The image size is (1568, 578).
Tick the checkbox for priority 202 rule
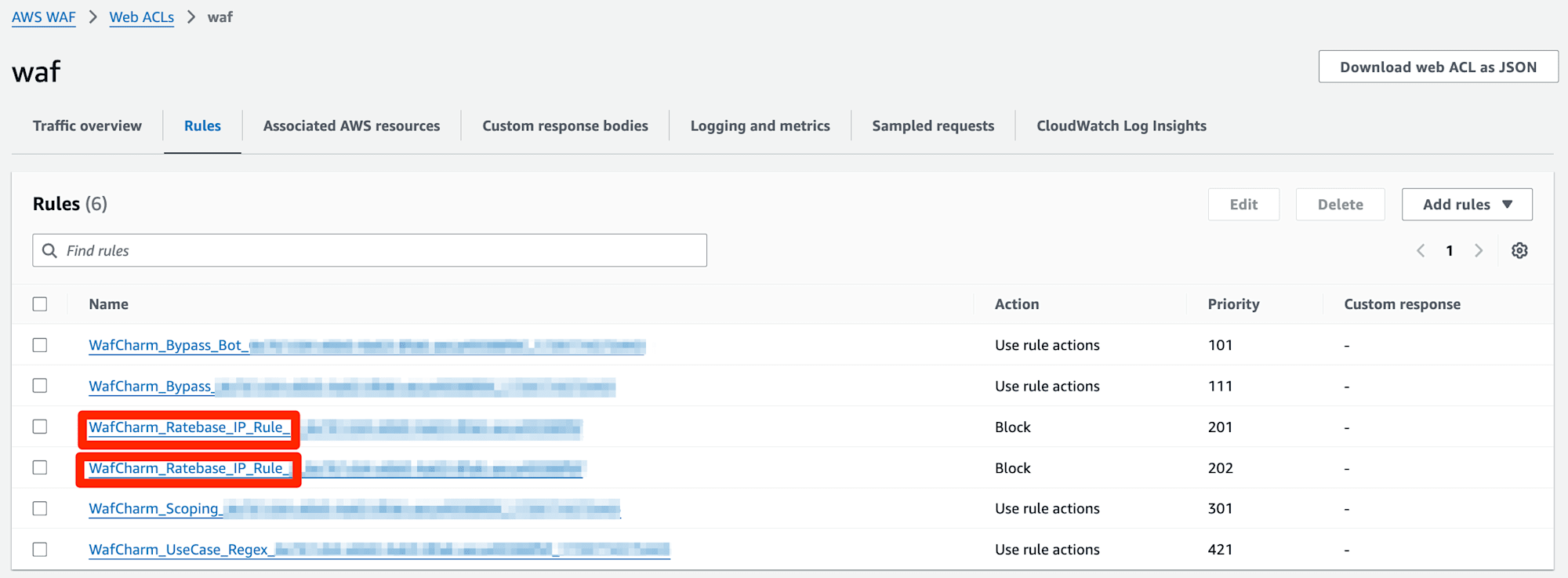point(40,467)
